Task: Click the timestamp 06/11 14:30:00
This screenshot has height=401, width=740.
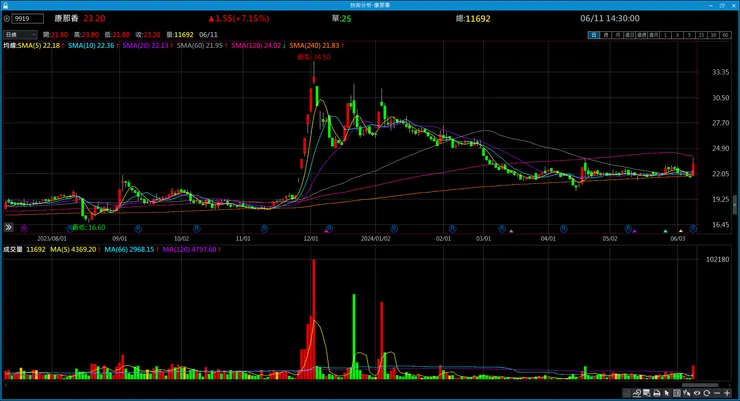Action: (x=610, y=18)
